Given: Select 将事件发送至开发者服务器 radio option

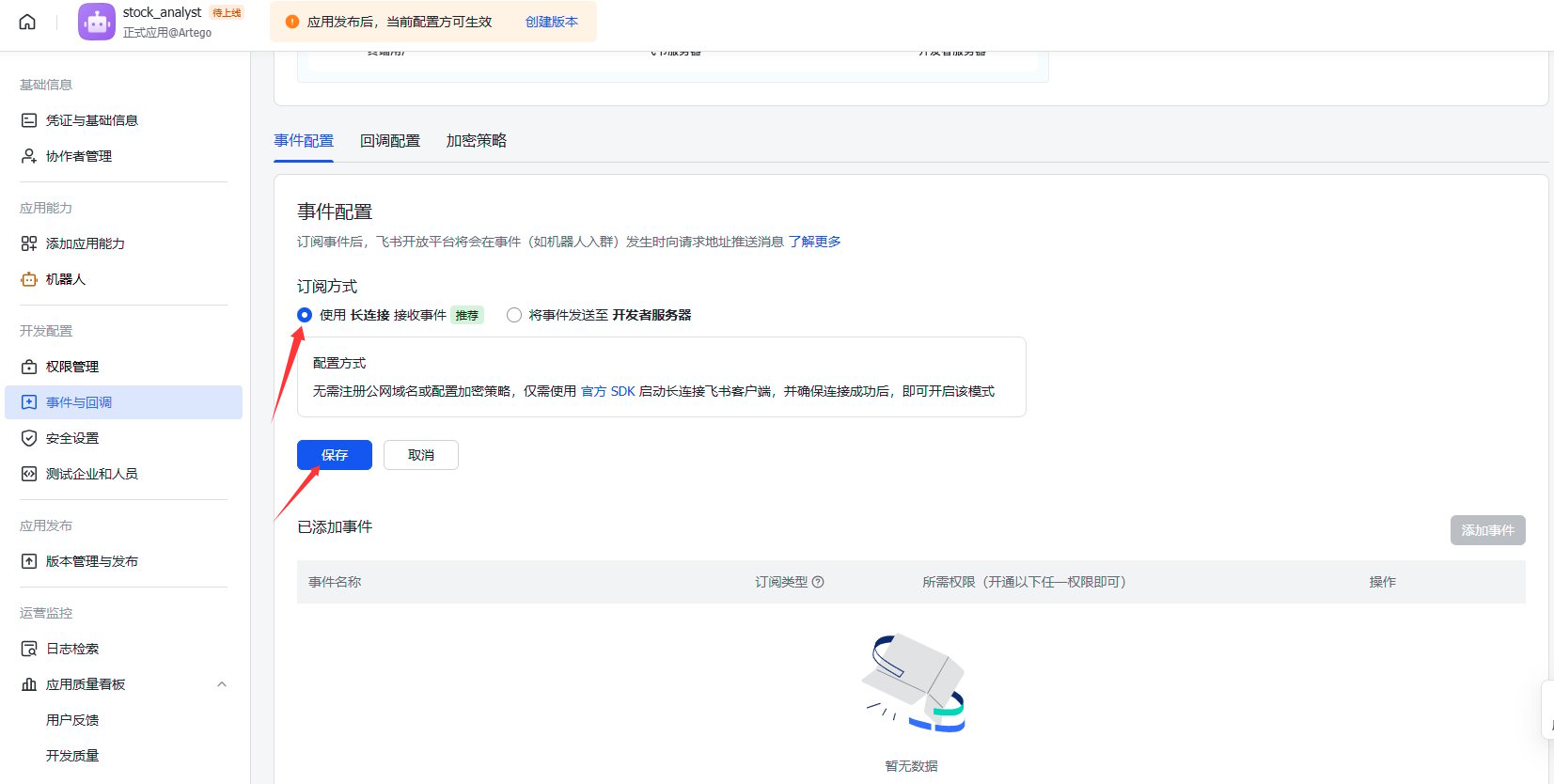Looking at the screenshot, I should (x=514, y=315).
